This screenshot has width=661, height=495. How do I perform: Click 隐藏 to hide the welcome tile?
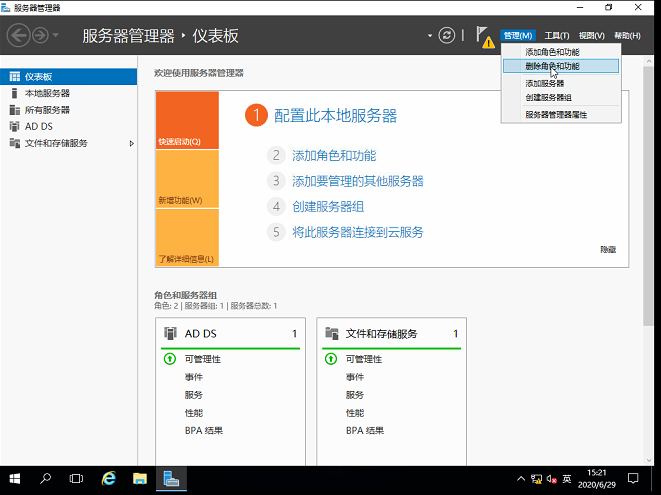coord(608,250)
